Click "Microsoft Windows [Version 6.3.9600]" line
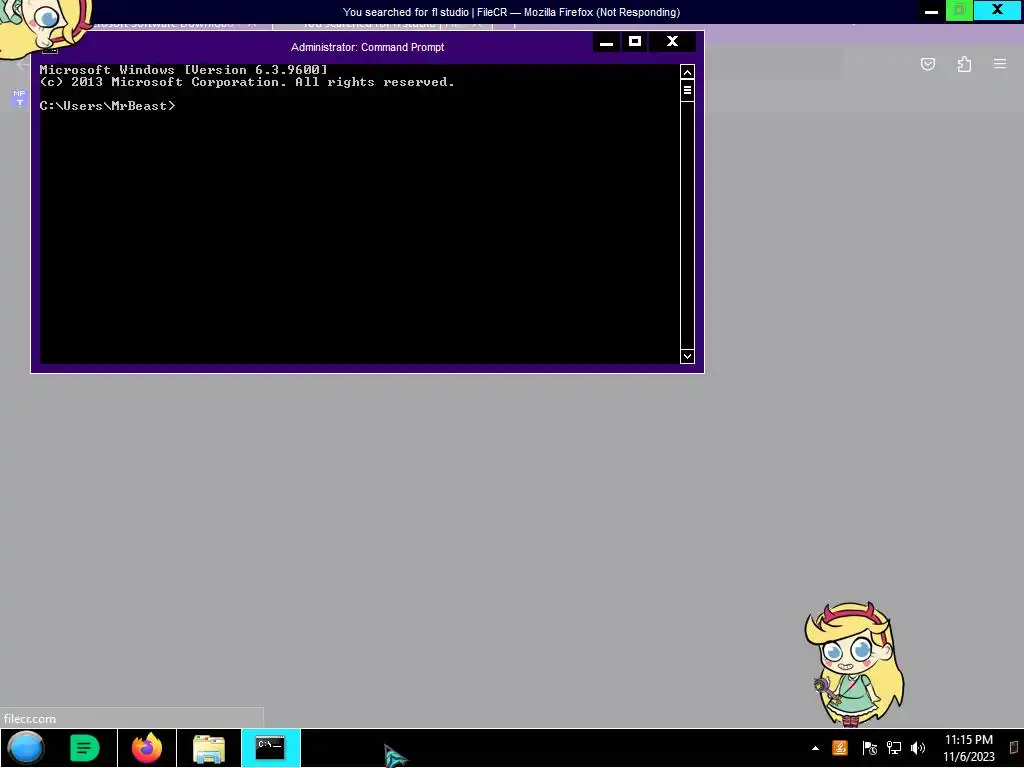The height and width of the screenshot is (768, 1024). (184, 69)
